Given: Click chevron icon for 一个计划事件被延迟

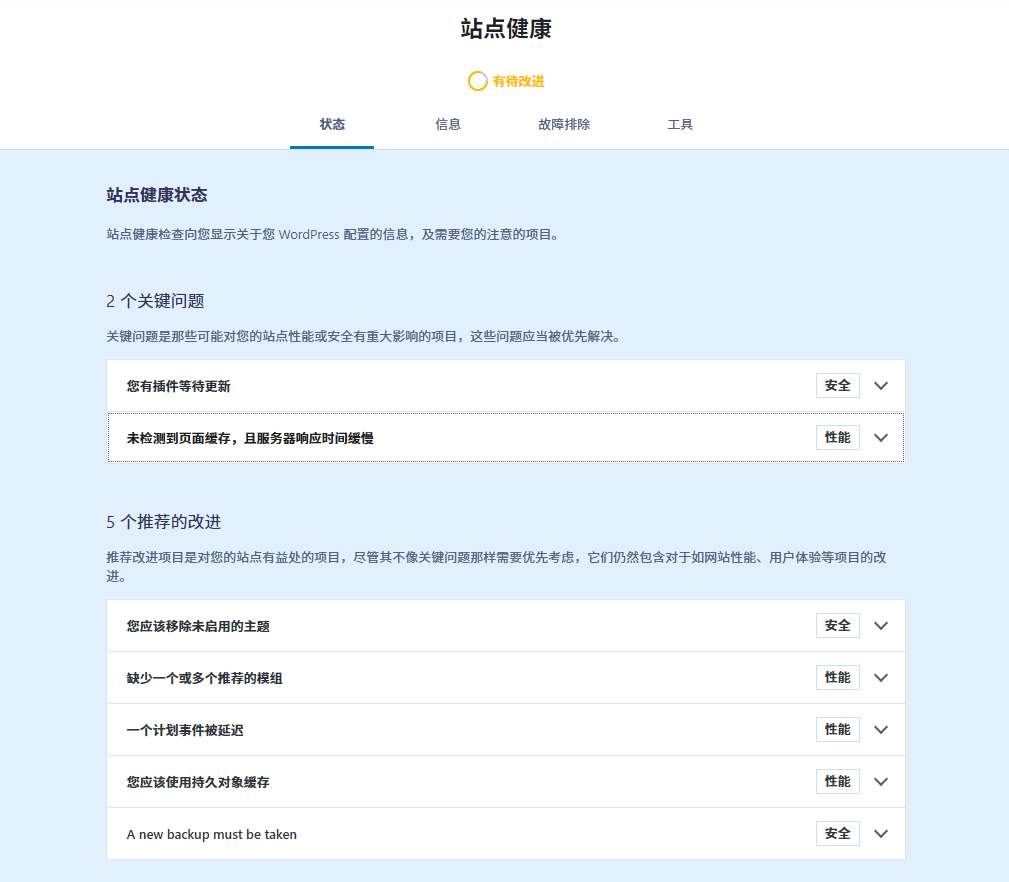Looking at the screenshot, I should pos(881,730).
